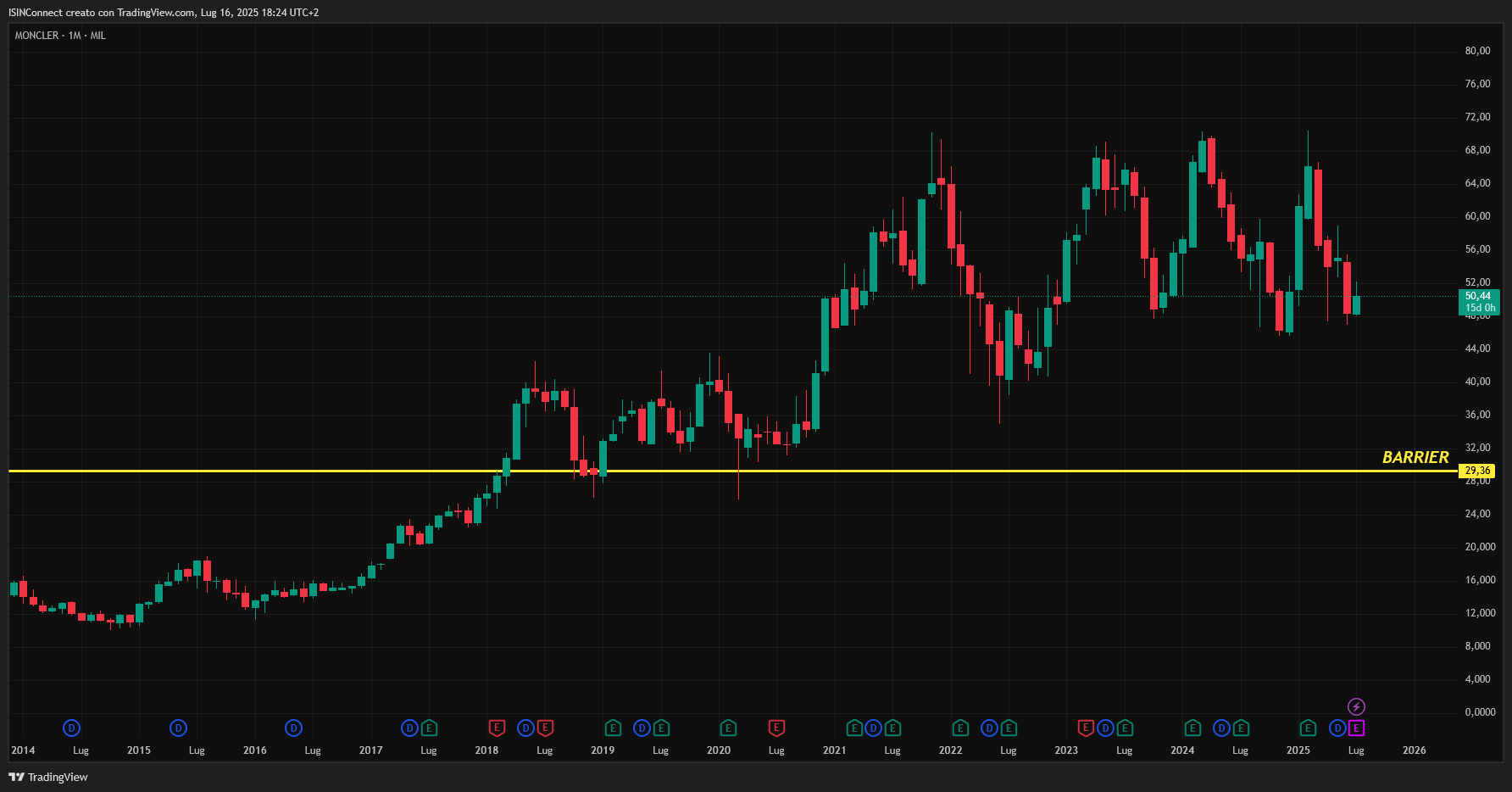Open the green earnings marker at Lug 2022

click(1009, 728)
